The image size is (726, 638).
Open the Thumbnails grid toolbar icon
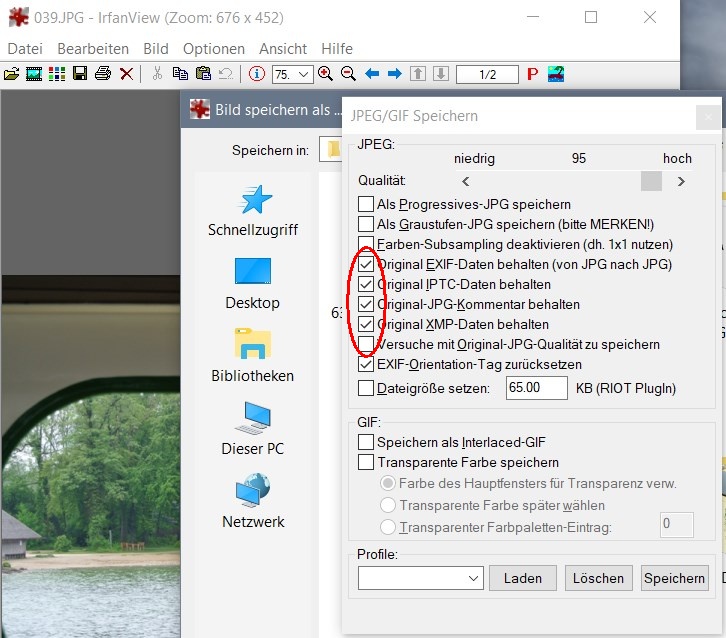pos(57,74)
